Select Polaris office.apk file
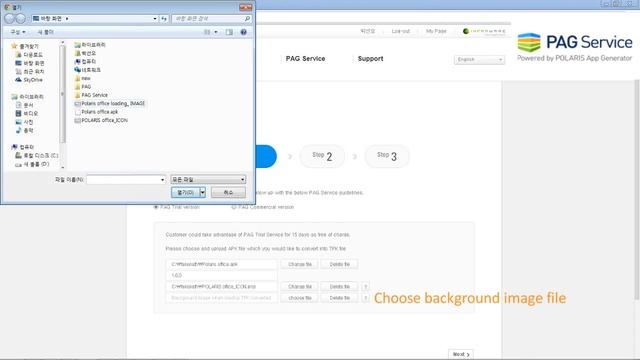This screenshot has width=640, height=360. point(96,112)
